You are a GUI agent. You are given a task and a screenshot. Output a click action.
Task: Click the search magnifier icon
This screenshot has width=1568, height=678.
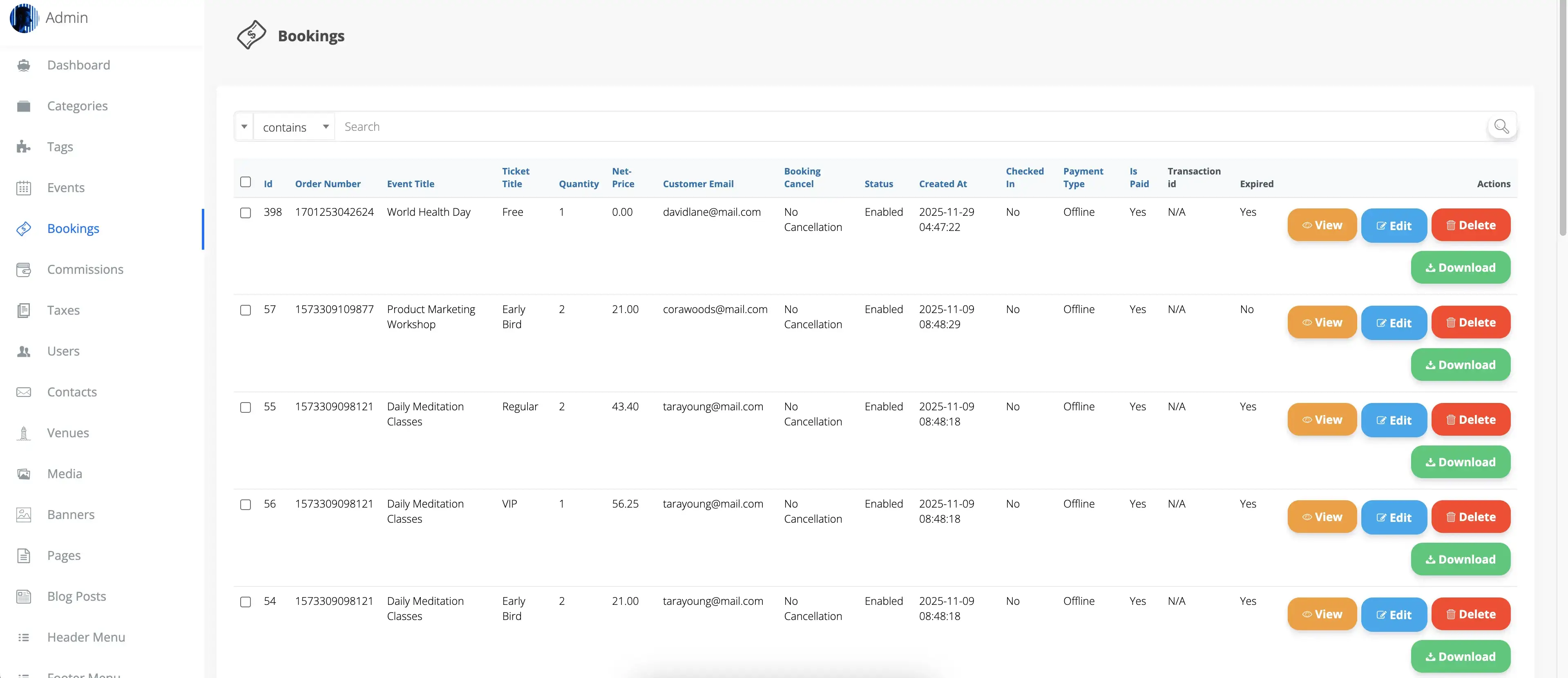1501,127
